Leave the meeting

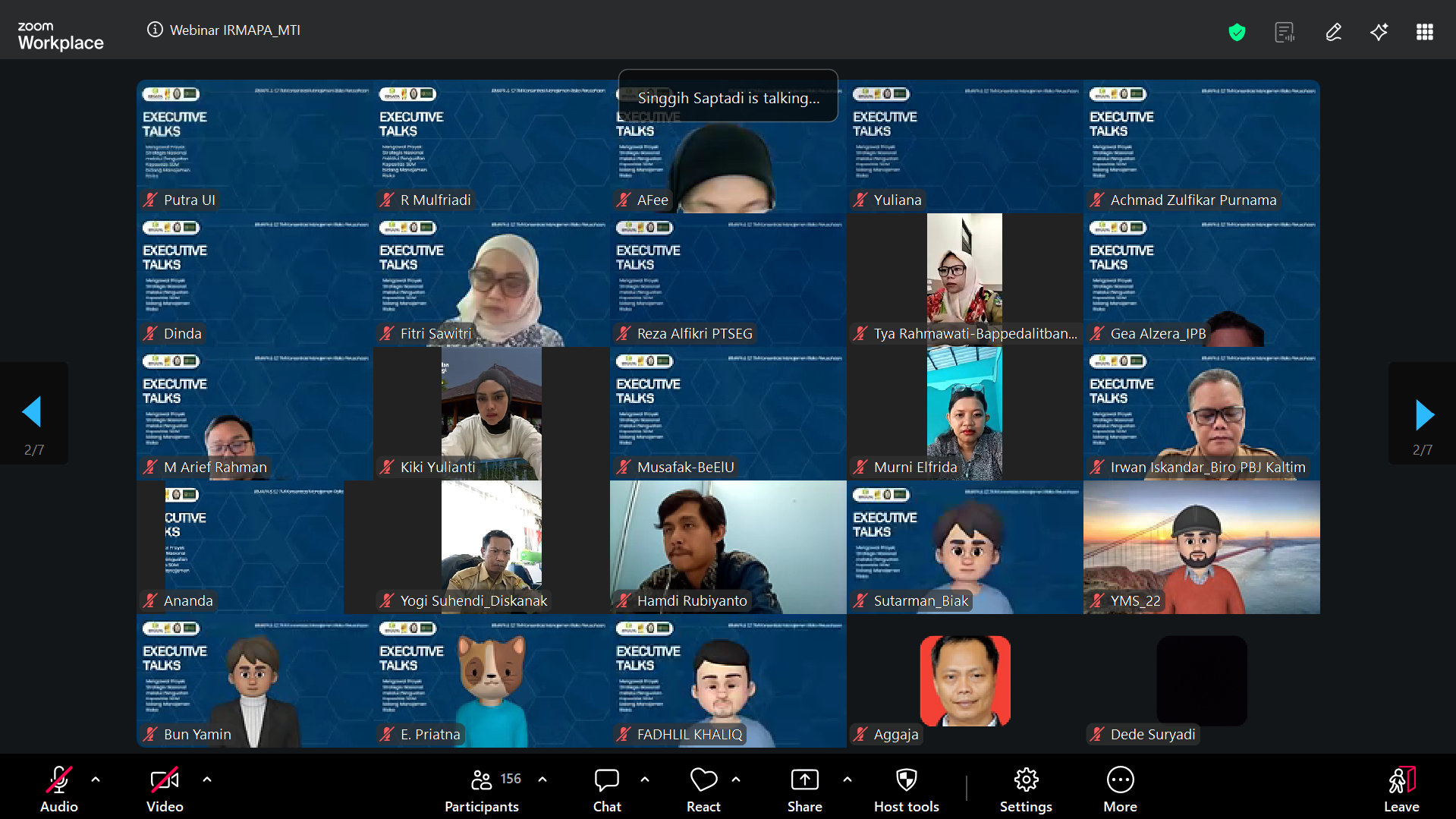click(x=1401, y=789)
